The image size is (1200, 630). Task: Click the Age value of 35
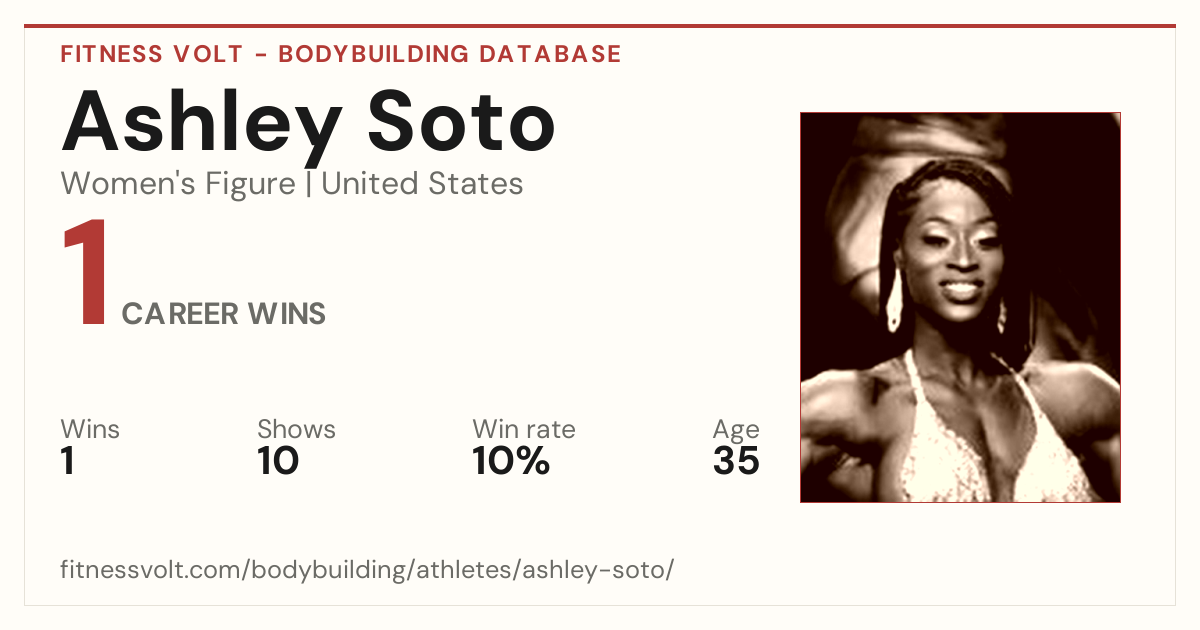[736, 461]
